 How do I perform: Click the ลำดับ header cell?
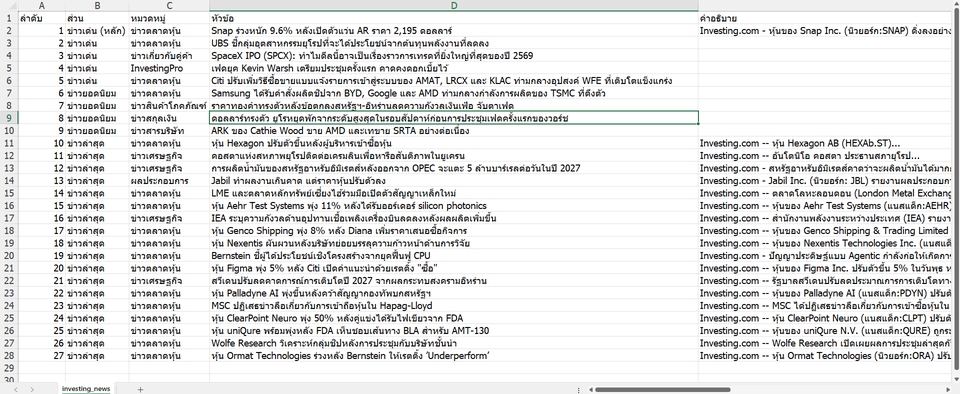[x=42, y=18]
